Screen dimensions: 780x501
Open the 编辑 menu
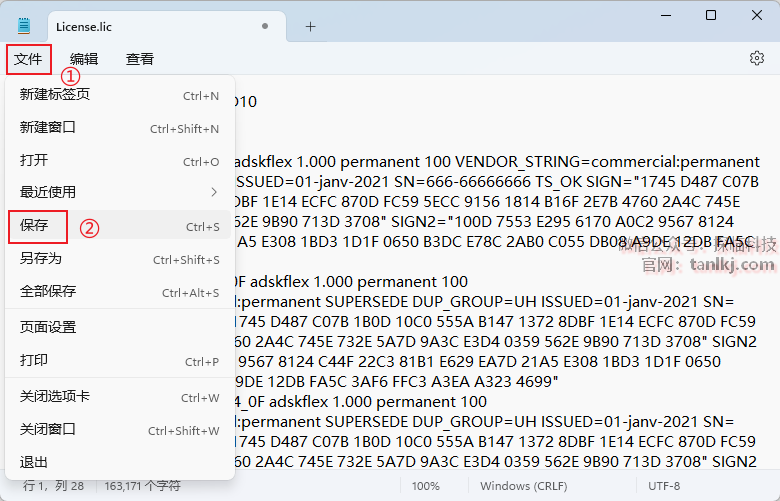tap(84, 59)
